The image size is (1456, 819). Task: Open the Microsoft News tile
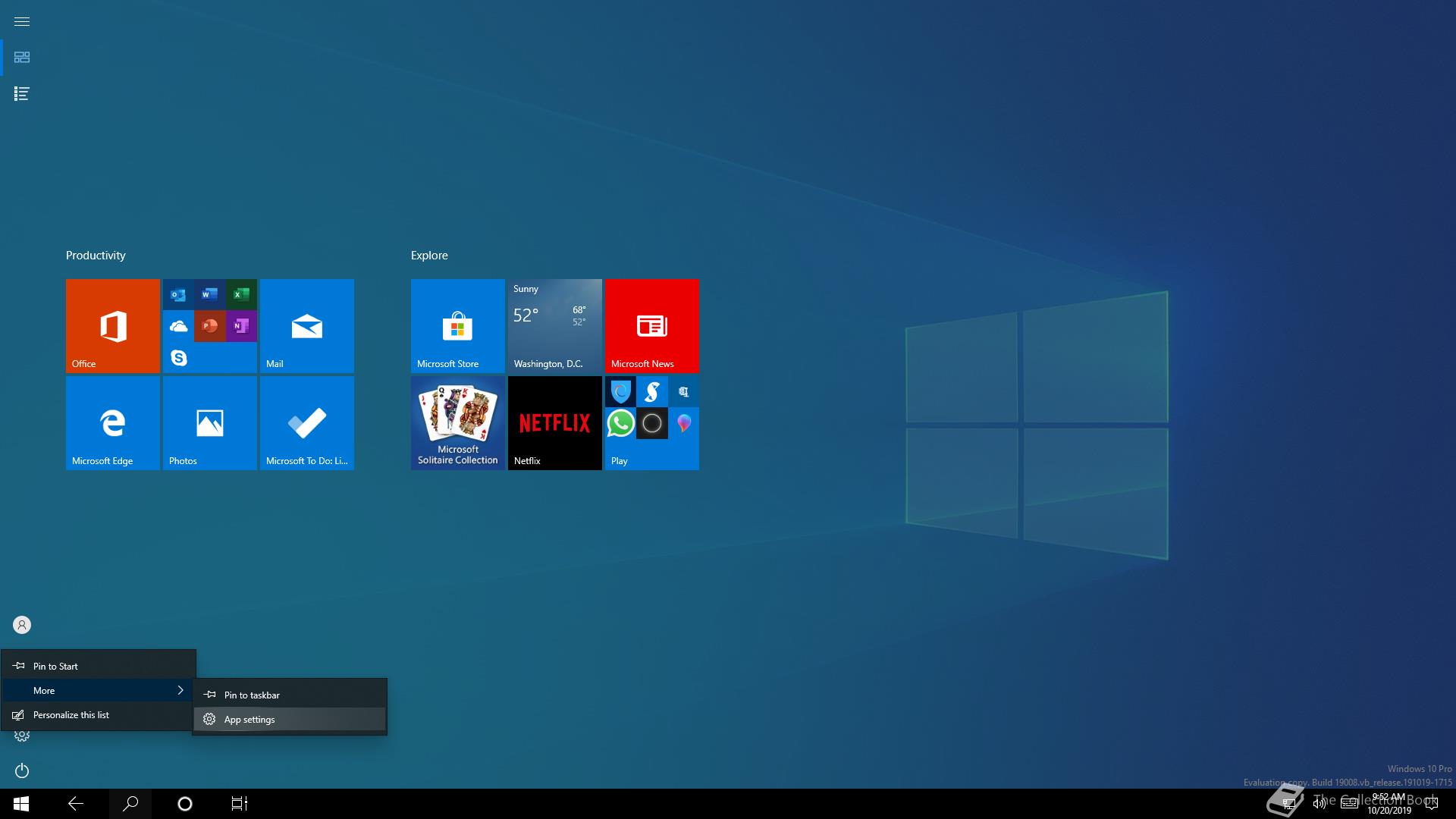coord(652,326)
